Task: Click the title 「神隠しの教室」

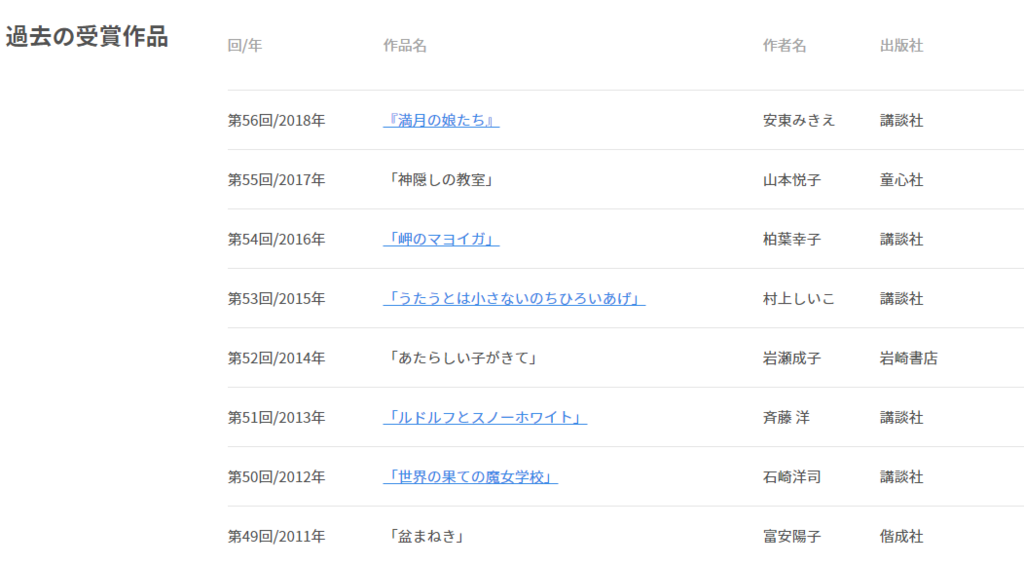Action: [441, 180]
